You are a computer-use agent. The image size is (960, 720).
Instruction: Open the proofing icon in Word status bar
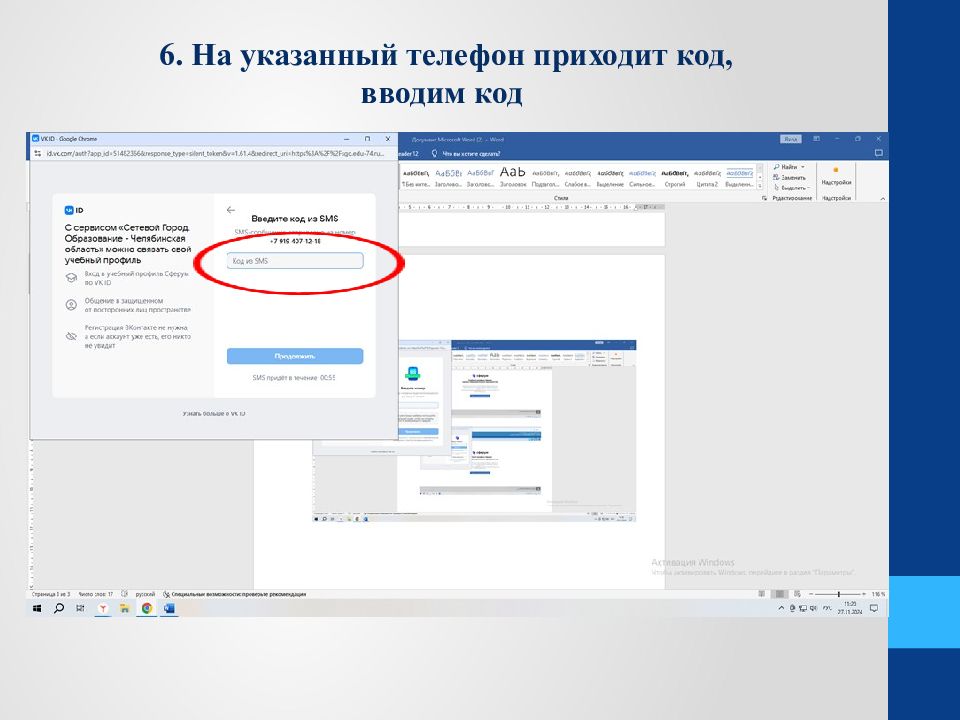pyautogui.click(x=125, y=594)
